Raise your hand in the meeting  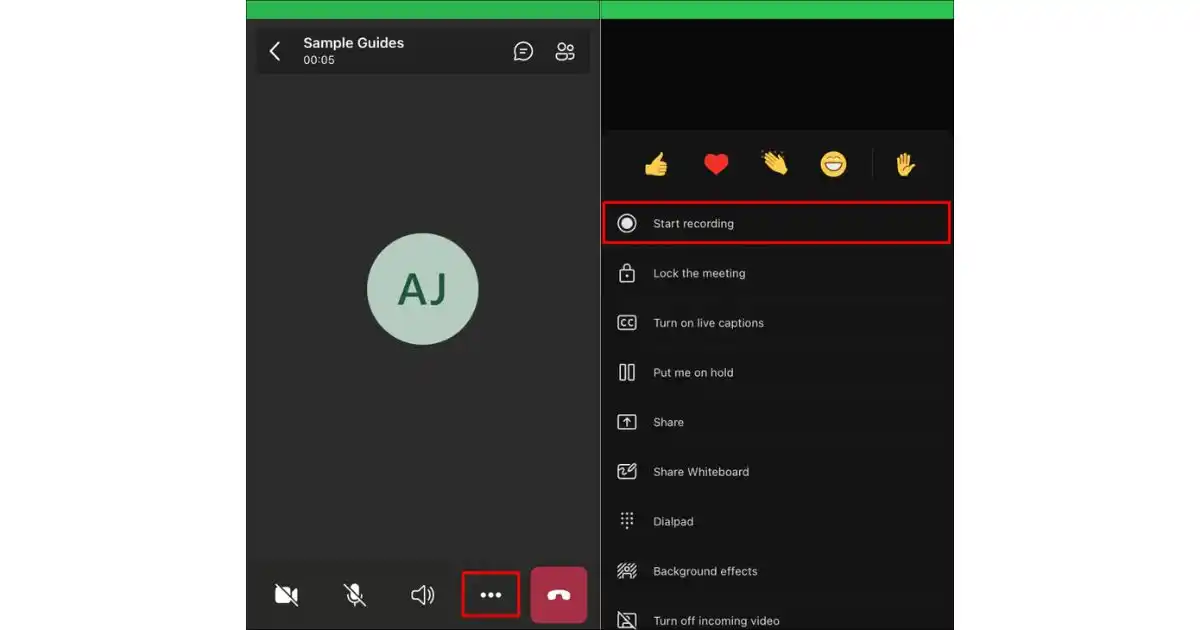[905, 164]
